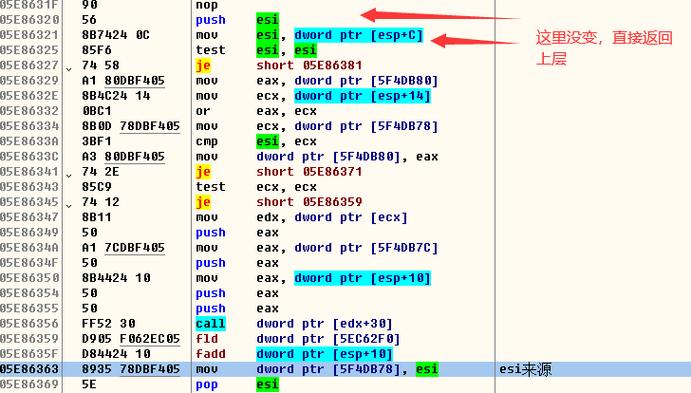Click the esi来源 comment

tap(525, 369)
